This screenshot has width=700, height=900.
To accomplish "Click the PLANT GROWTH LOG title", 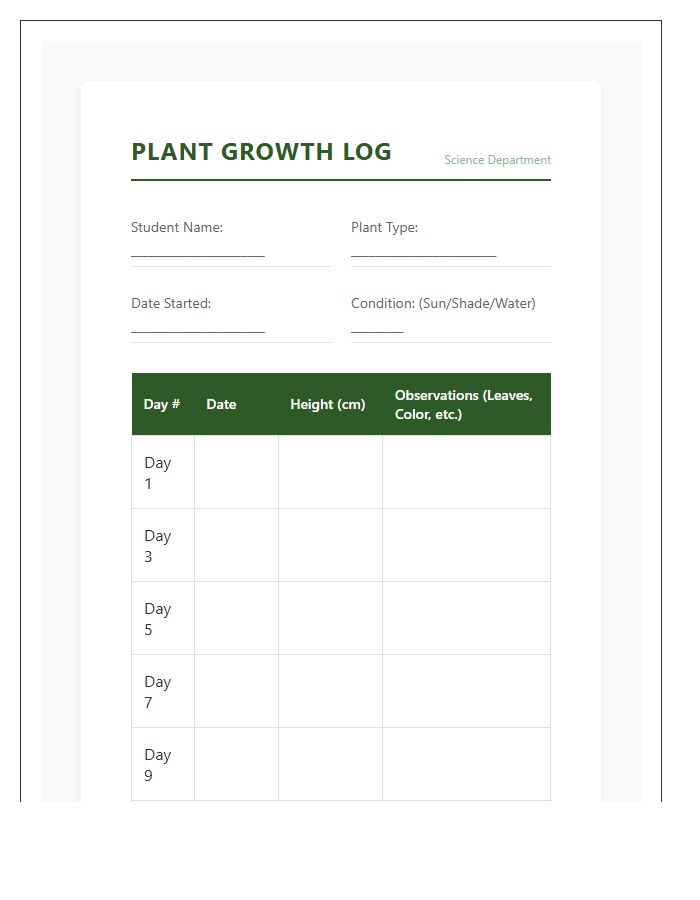I will tap(262, 152).
